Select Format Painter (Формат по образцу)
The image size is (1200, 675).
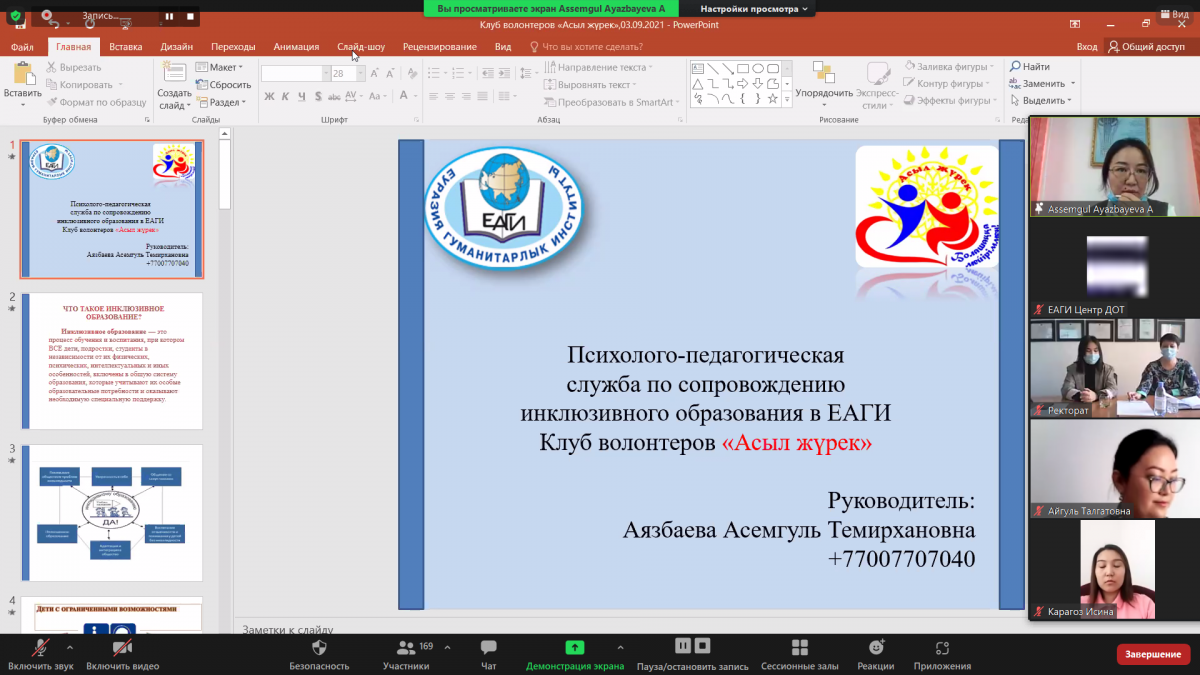click(96, 102)
